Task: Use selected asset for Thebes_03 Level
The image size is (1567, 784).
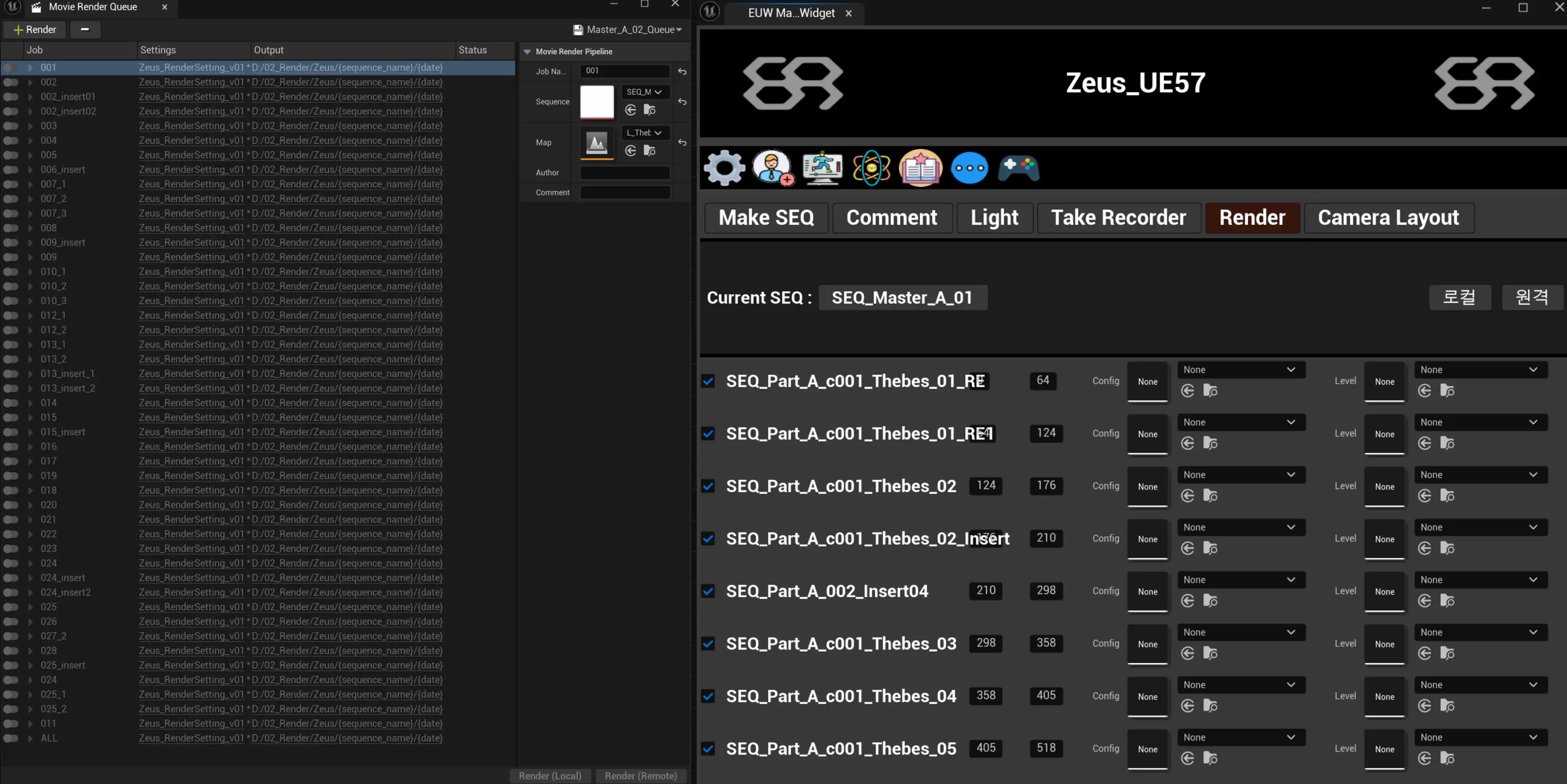Action: point(1425,653)
